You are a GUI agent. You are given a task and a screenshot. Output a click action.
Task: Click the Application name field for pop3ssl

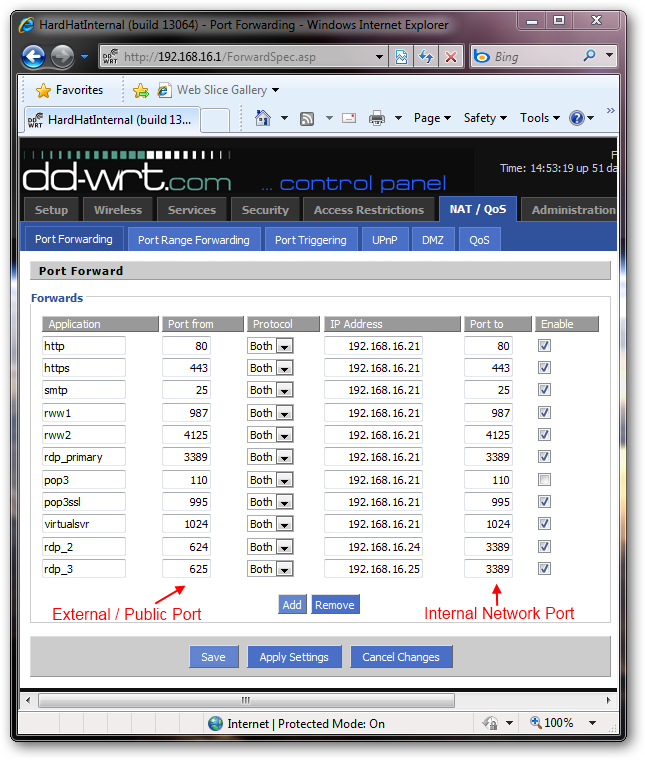(x=84, y=502)
